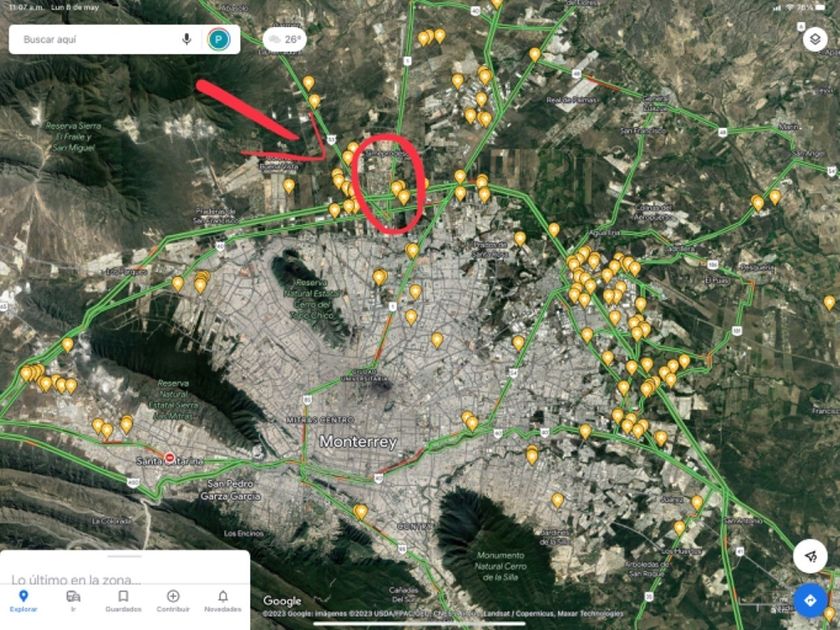840x630 pixels.
Task: Select the saved pin next to Juárez label
Action: (x=697, y=502)
